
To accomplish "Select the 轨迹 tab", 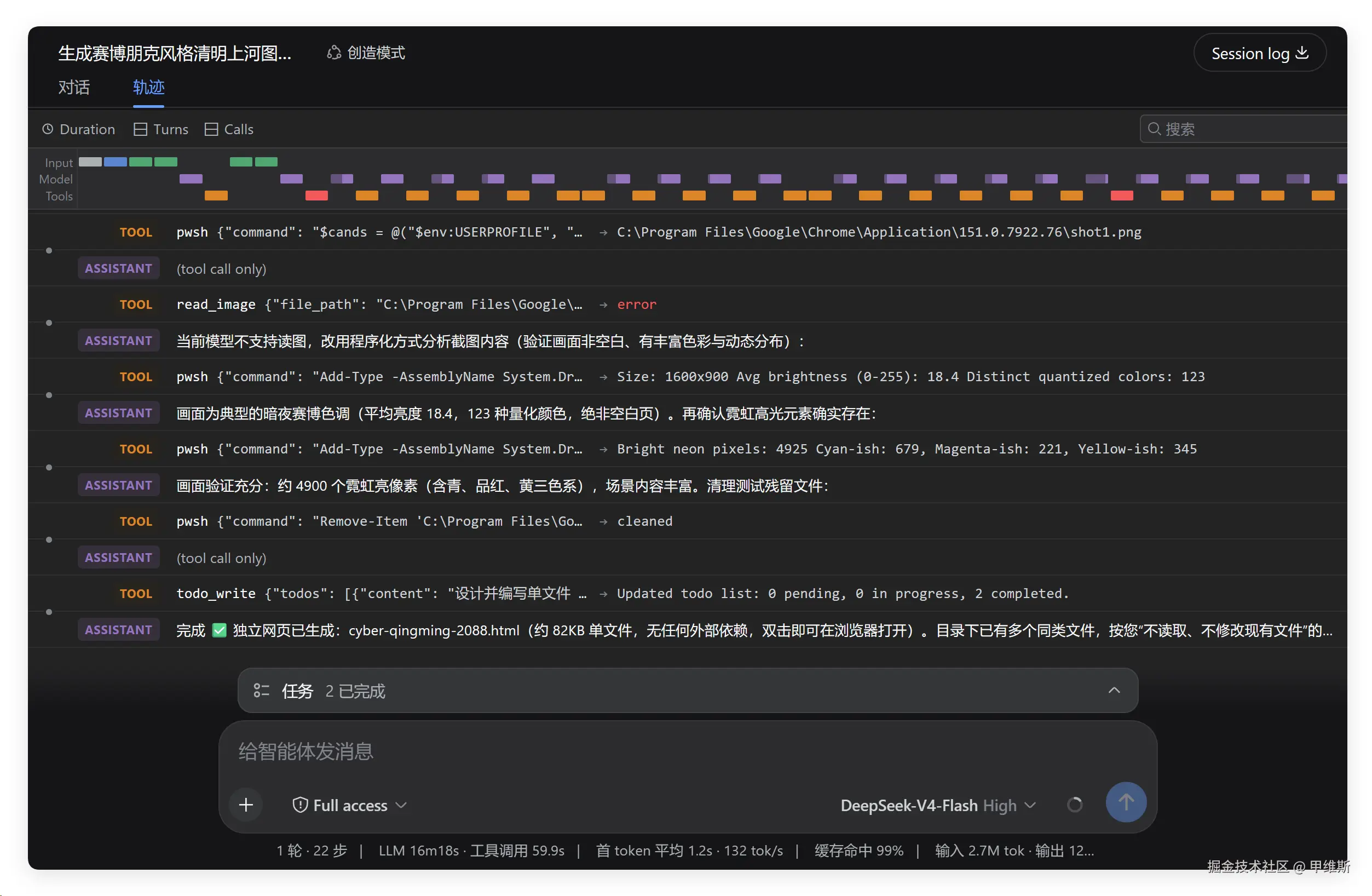I will (x=149, y=87).
